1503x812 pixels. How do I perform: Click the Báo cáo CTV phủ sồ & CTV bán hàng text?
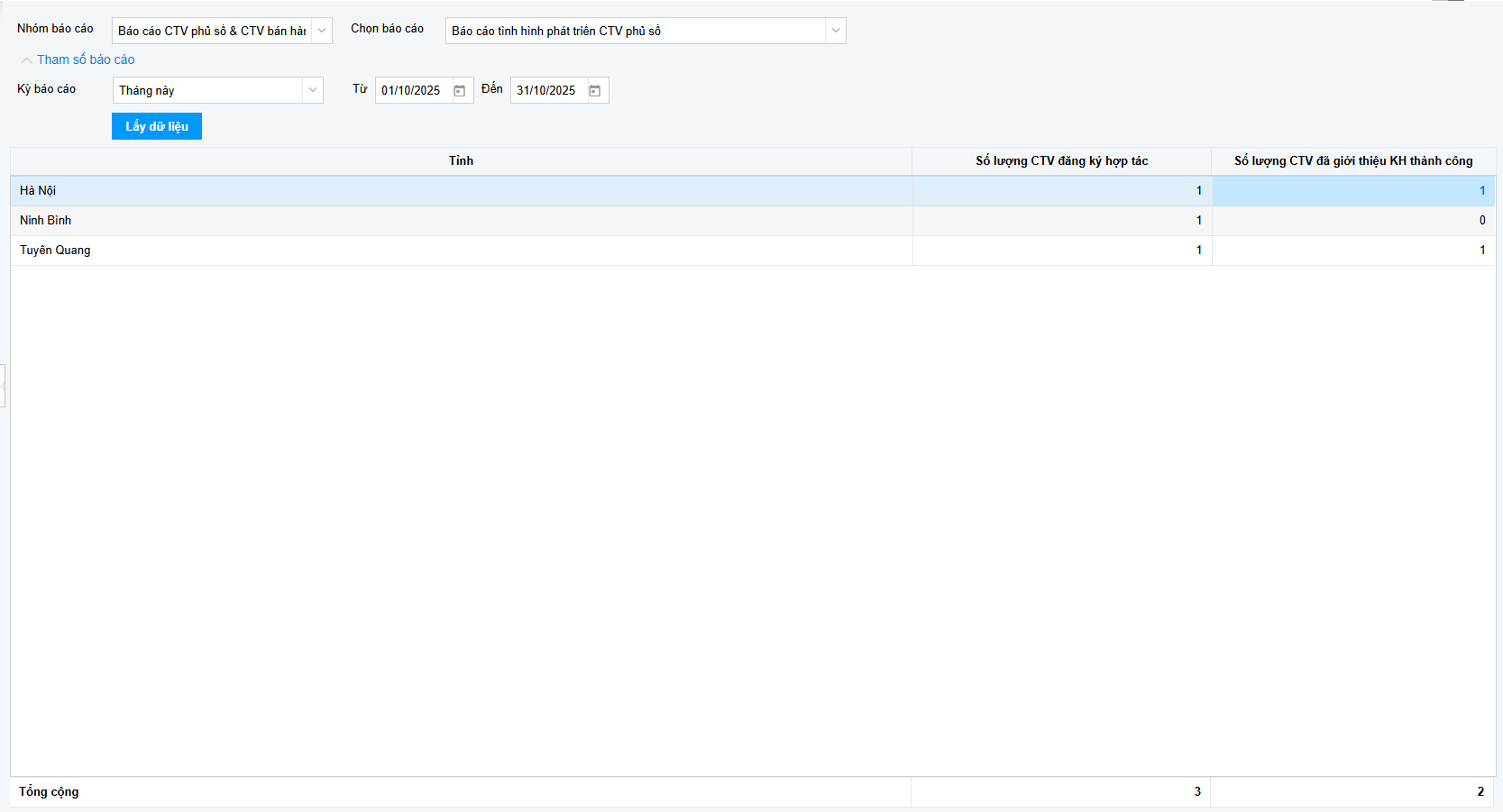click(212, 31)
